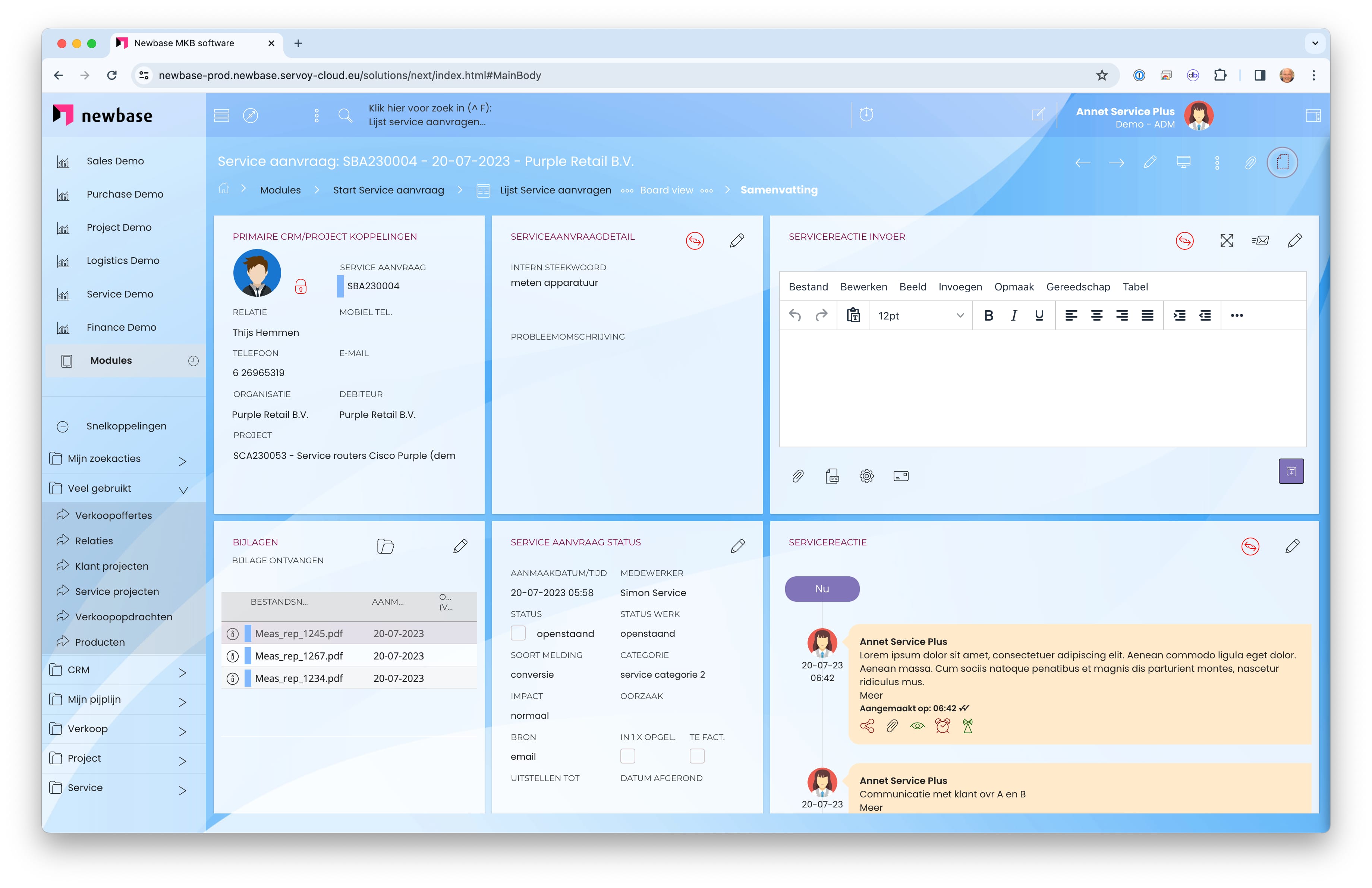Open the Opmaak editor menu
Viewport: 1372px width, 888px height.
tap(1013, 286)
